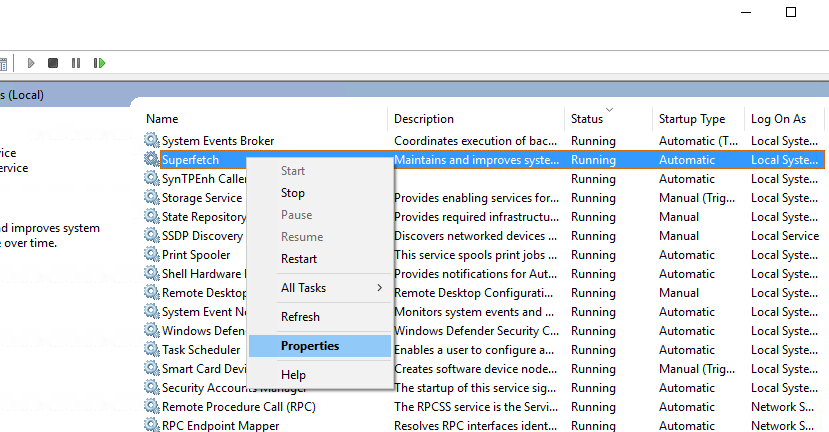
Task: Choose Restart from the context menu
Action: click(x=320, y=259)
